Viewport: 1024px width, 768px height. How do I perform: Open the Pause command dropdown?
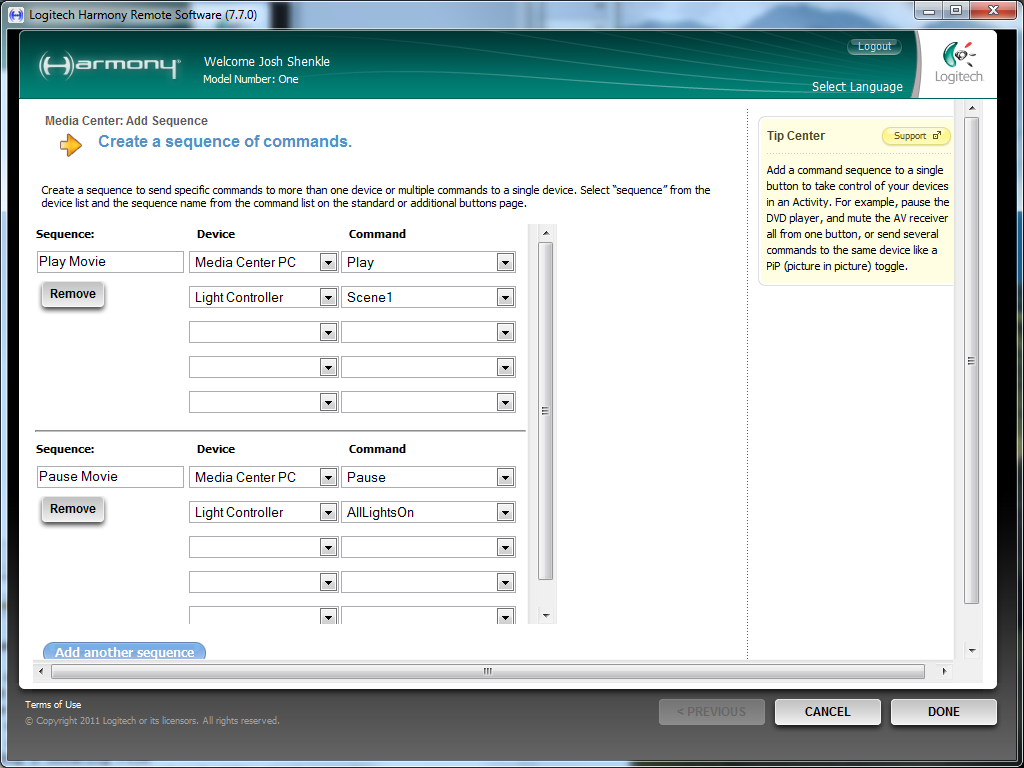point(428,477)
